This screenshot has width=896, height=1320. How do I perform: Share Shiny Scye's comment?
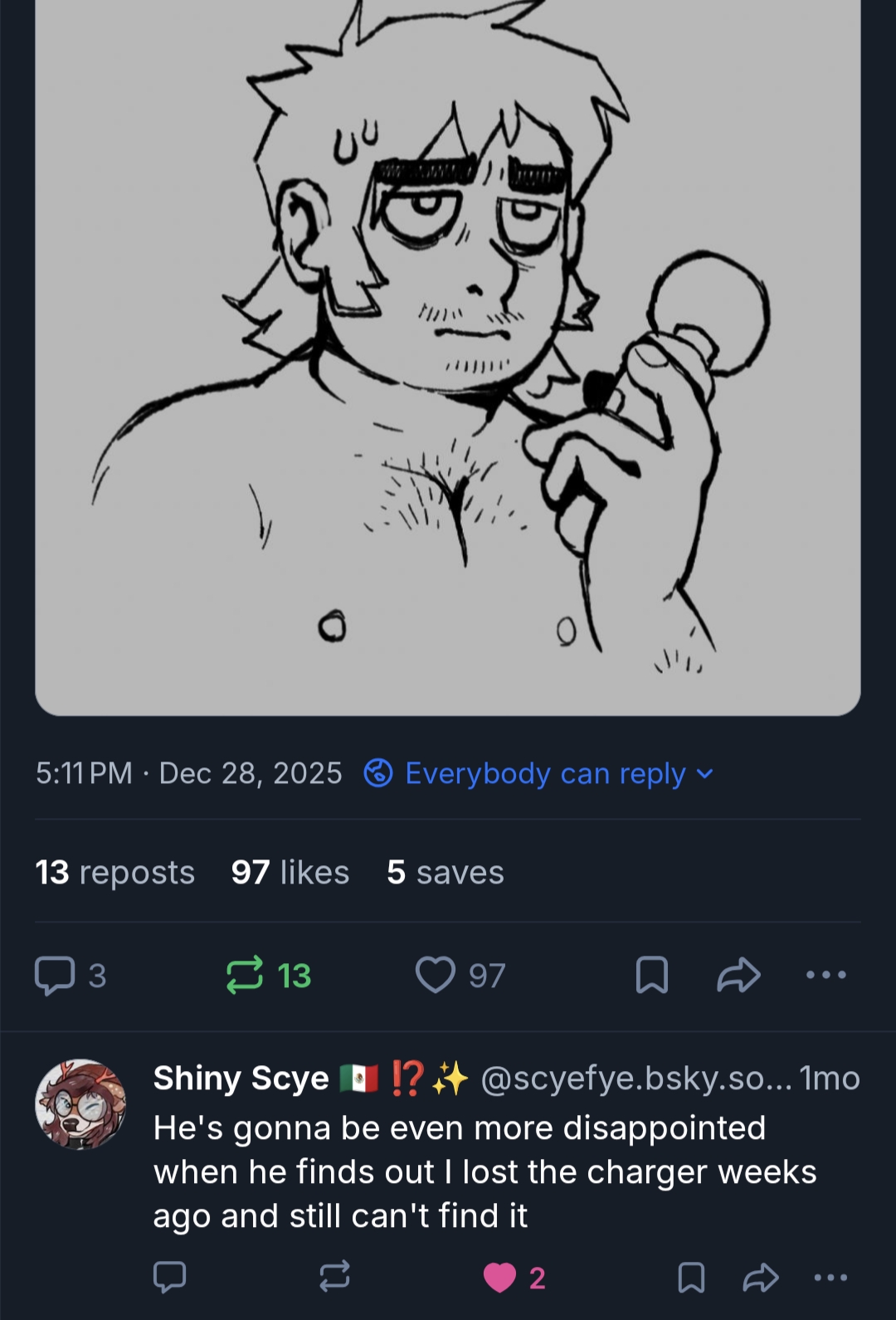760,1277
